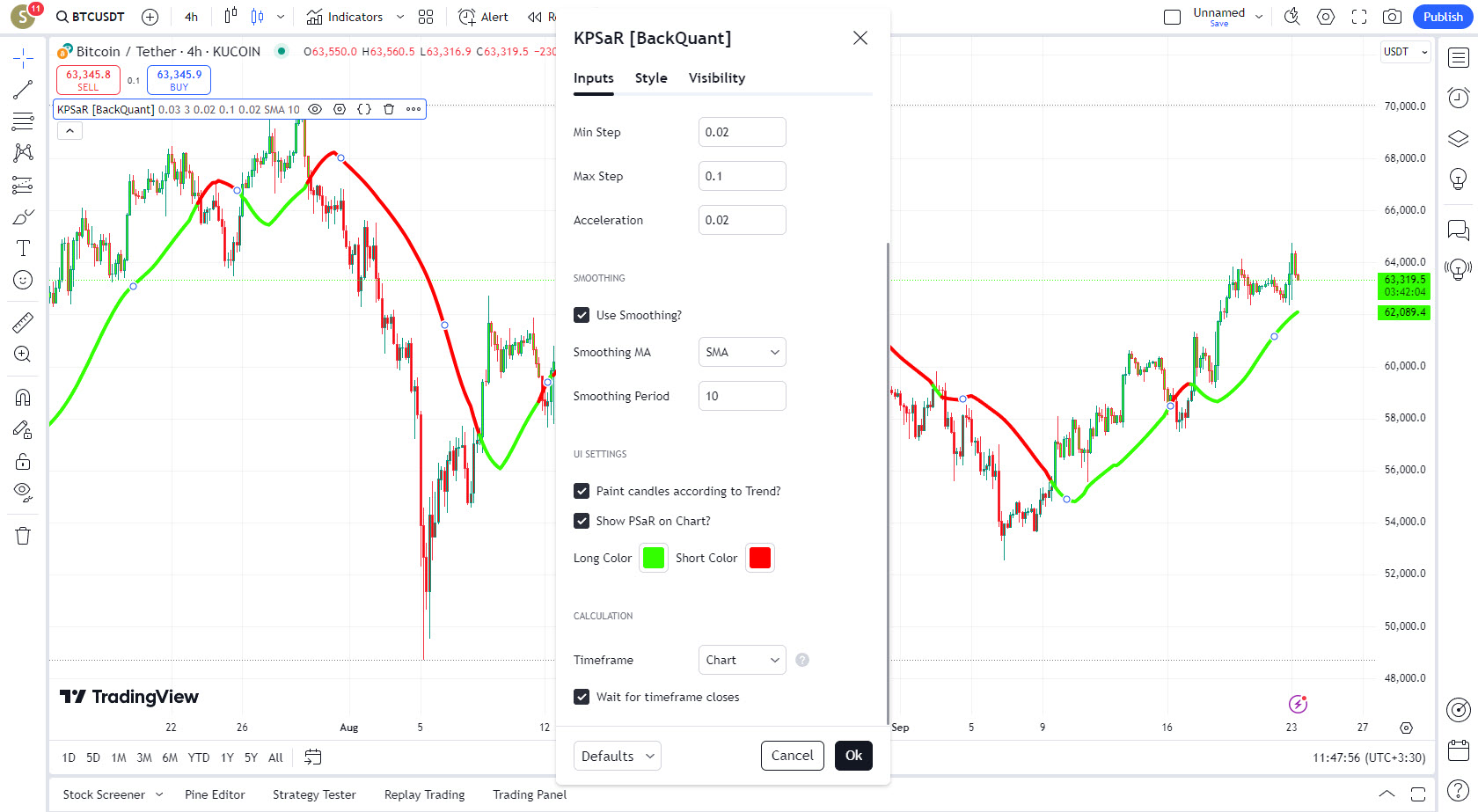1478x812 pixels.
Task: Switch to the Style tab
Action: (x=651, y=78)
